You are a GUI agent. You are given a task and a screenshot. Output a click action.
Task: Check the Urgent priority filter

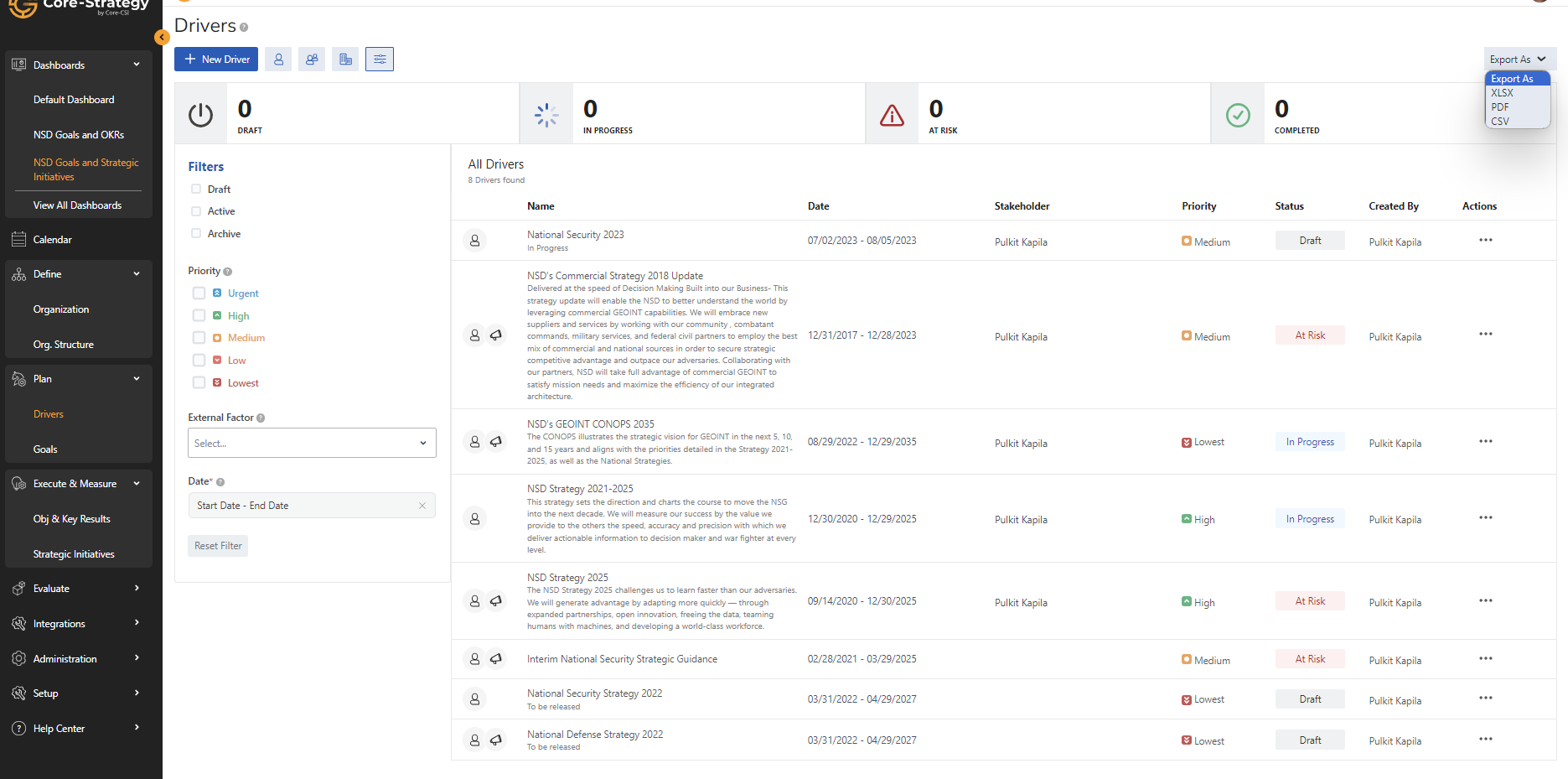pyautogui.click(x=199, y=293)
